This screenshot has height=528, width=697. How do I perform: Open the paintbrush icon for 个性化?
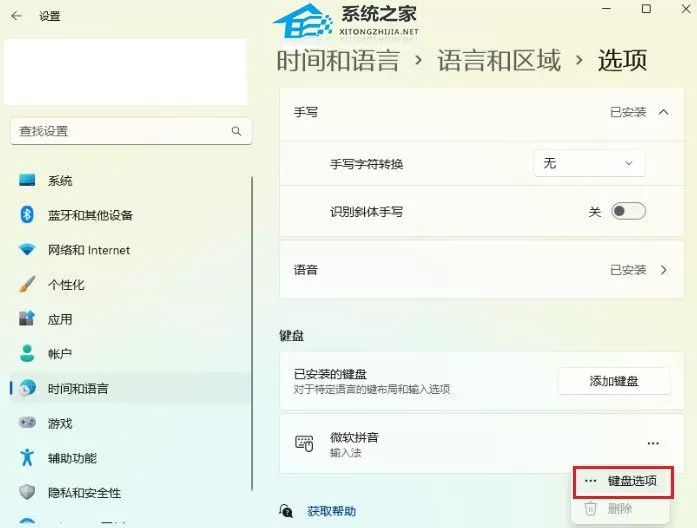27,284
